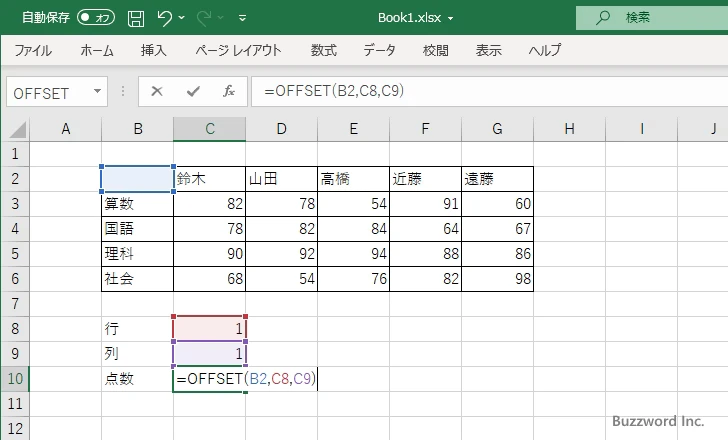728x440 pixels.
Task: Open the データ tab
Action: [x=379, y=50]
